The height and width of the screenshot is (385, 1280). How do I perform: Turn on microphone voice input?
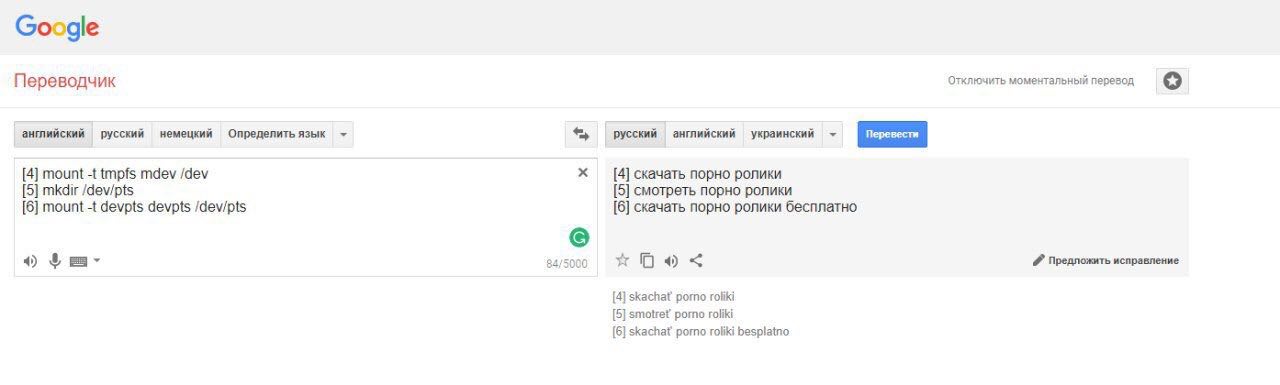(x=55, y=261)
